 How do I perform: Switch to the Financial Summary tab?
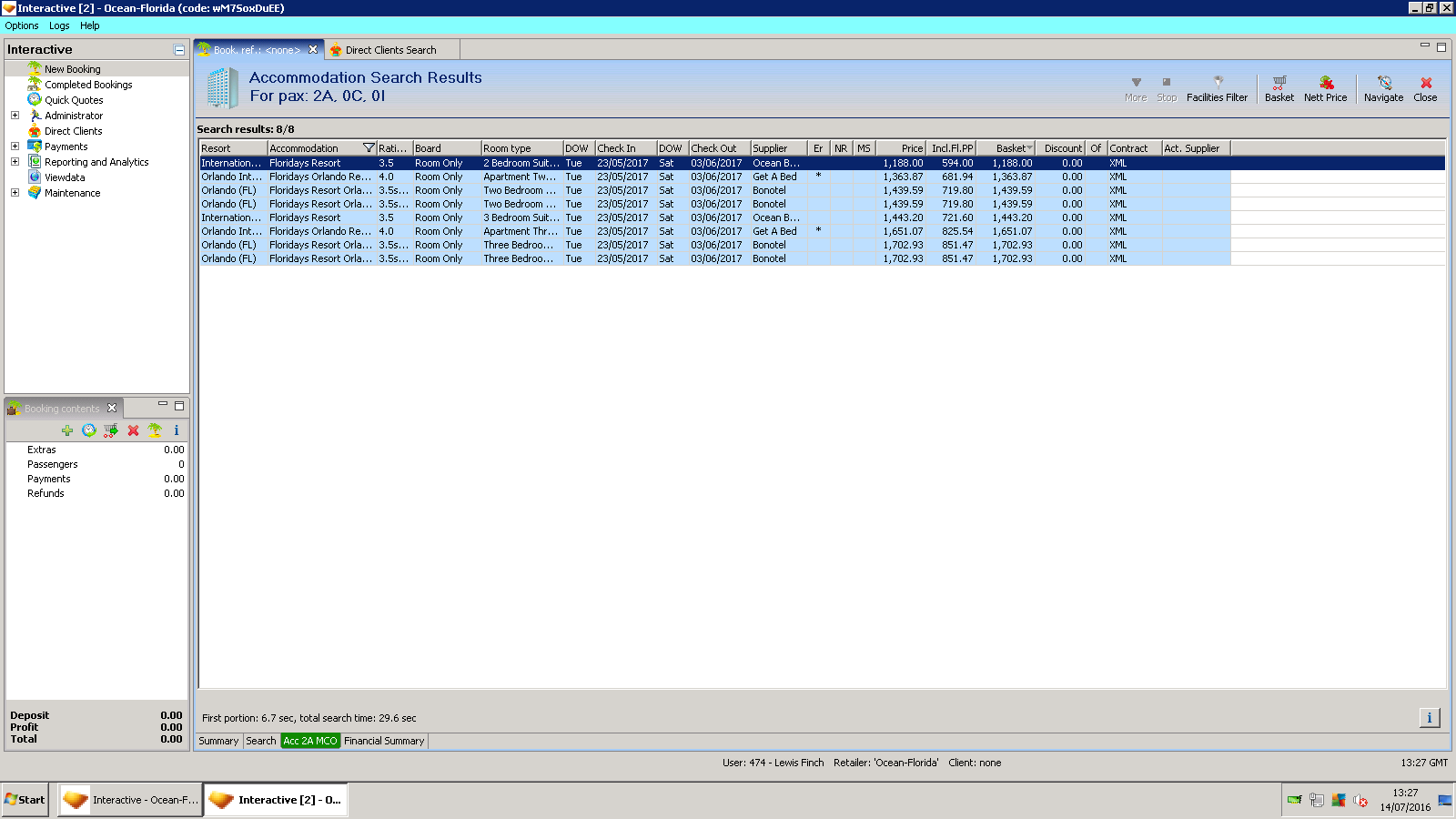(x=384, y=741)
